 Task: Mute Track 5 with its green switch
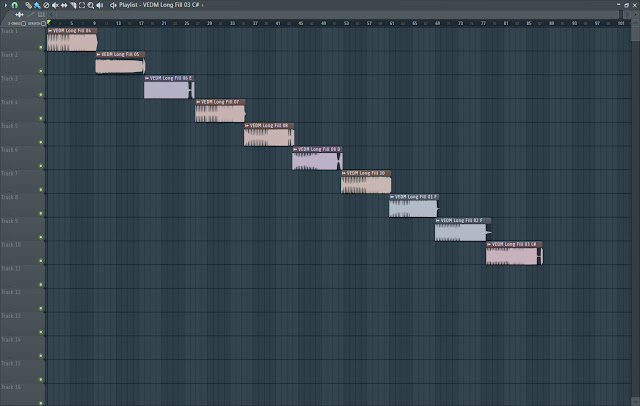(41, 142)
